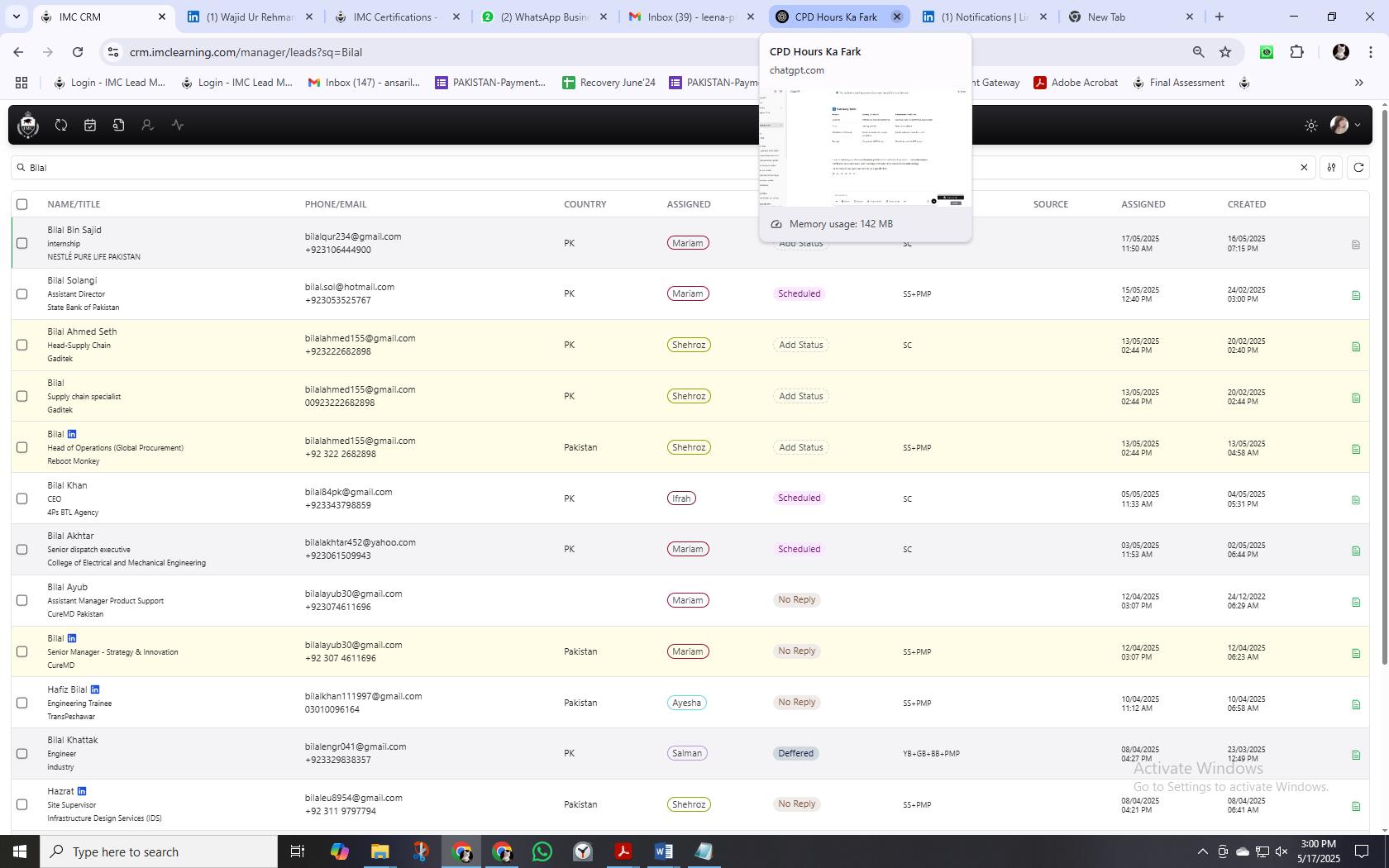Open the documents icon in CRM header
Image resolution: width=1389 pixels, height=868 pixels.
(119, 125)
